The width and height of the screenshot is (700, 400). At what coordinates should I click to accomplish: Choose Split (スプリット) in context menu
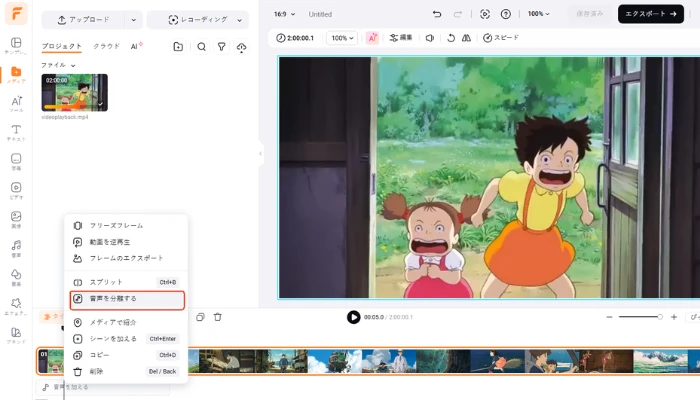pyautogui.click(x=126, y=282)
